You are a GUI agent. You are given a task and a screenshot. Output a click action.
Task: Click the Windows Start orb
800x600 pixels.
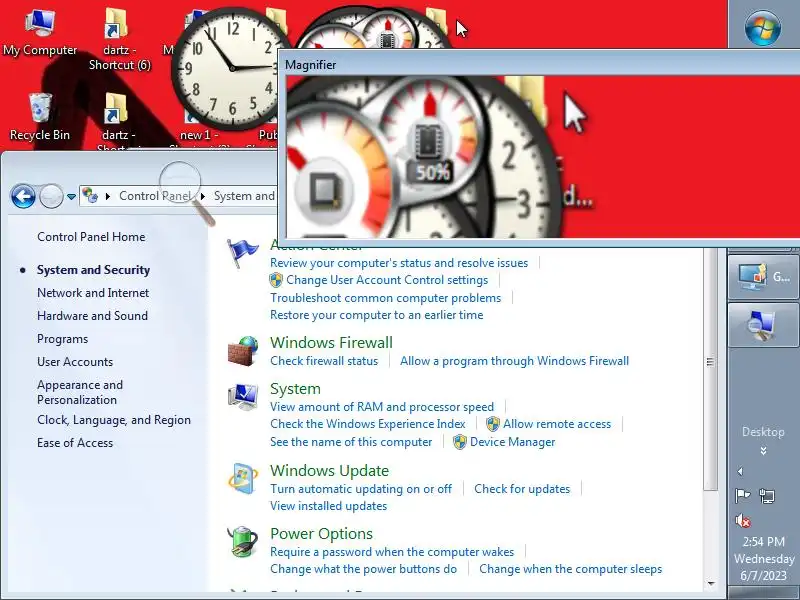click(x=763, y=28)
